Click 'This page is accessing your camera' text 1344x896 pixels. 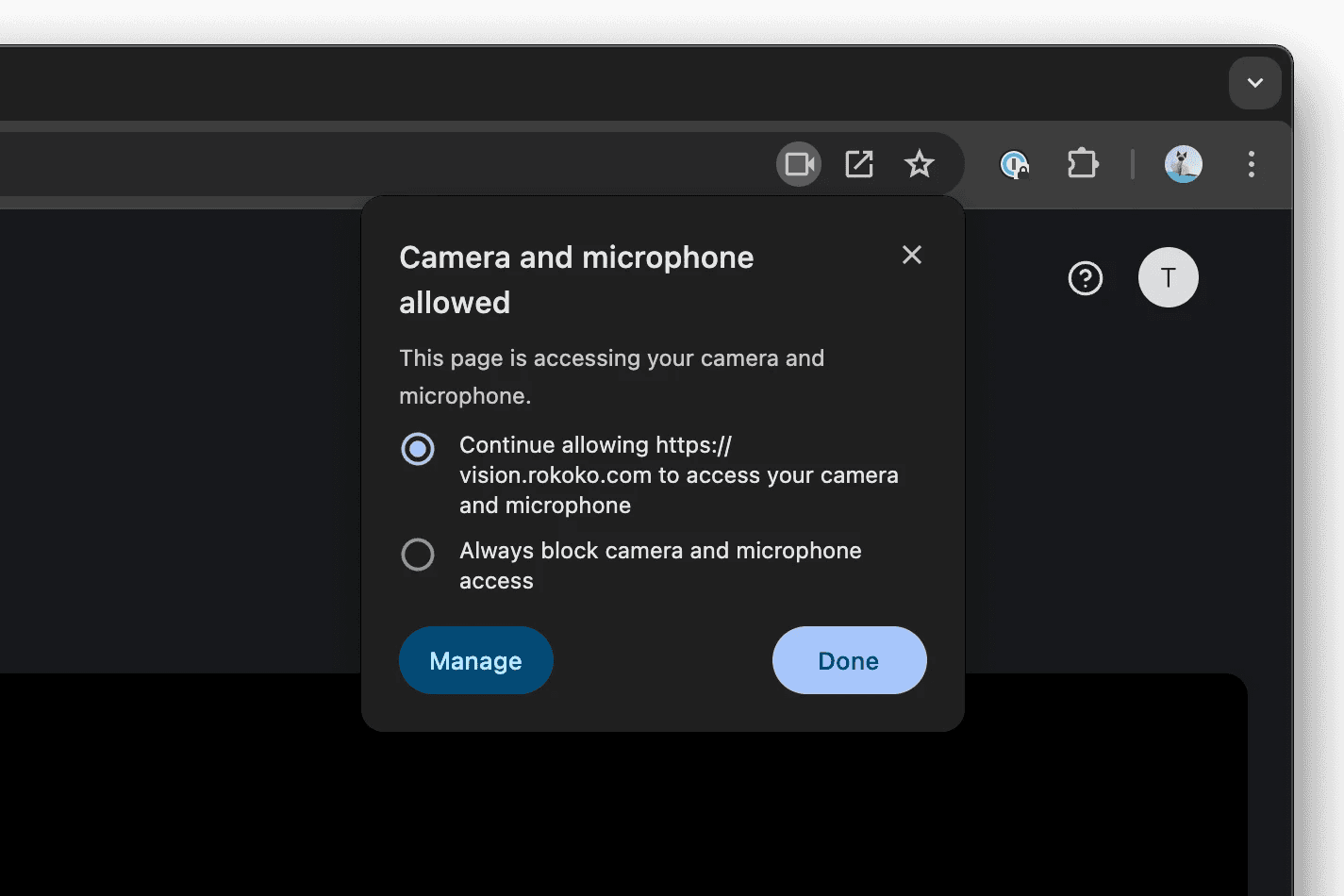pos(611,376)
